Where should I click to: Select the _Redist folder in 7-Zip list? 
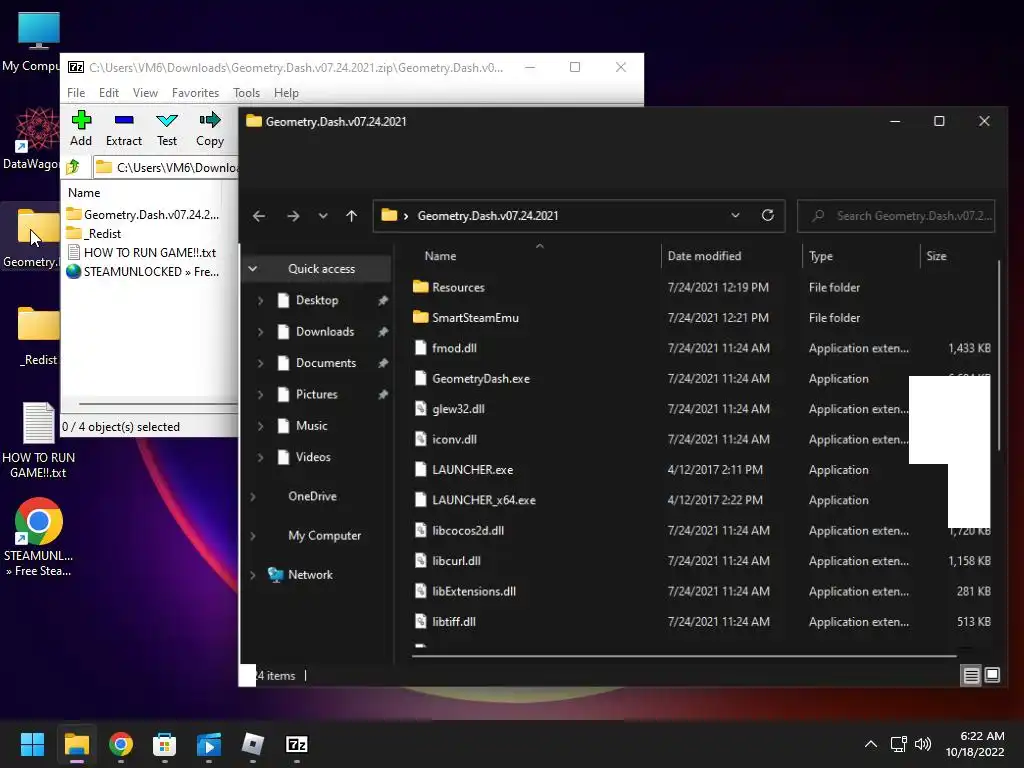[94, 234]
